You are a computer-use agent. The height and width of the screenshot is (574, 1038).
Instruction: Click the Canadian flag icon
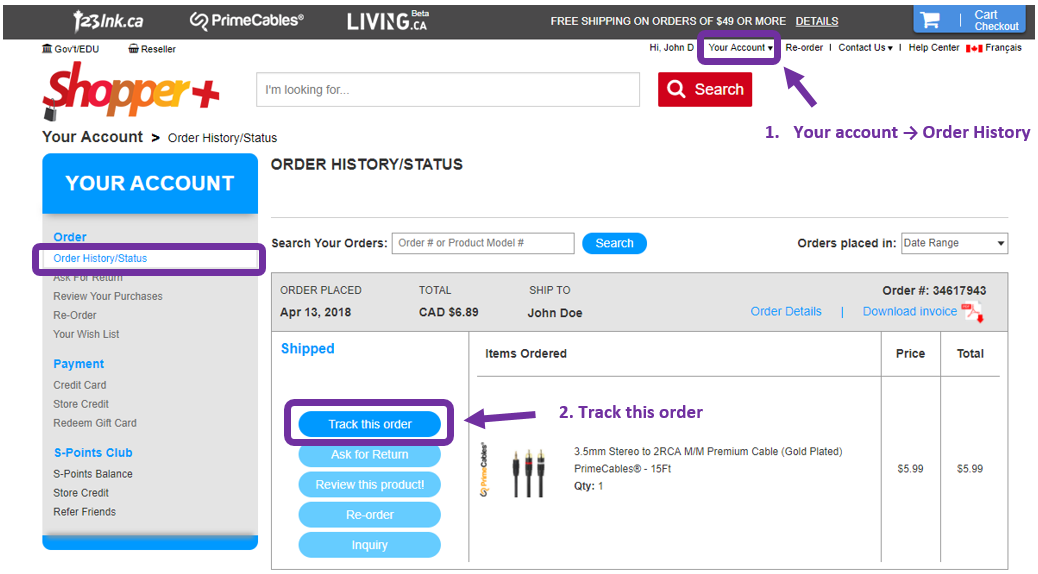(974, 48)
